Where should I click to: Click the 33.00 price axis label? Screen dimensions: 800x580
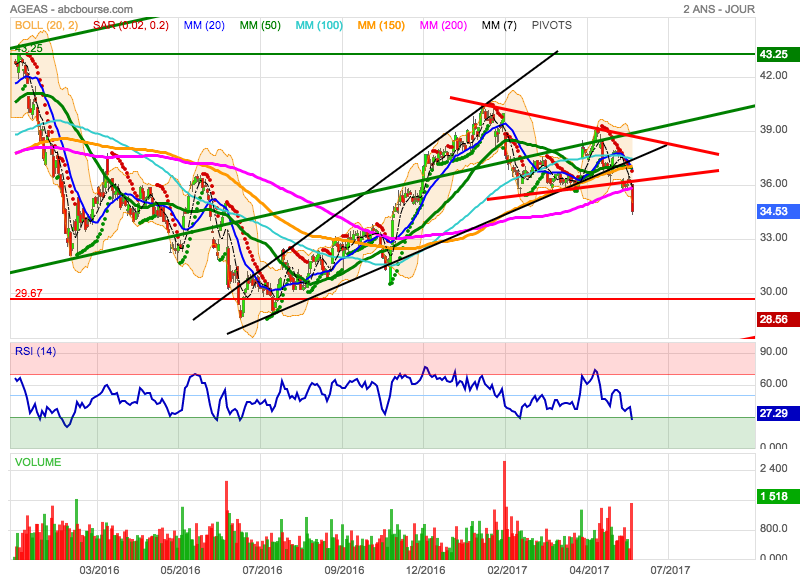773,237
